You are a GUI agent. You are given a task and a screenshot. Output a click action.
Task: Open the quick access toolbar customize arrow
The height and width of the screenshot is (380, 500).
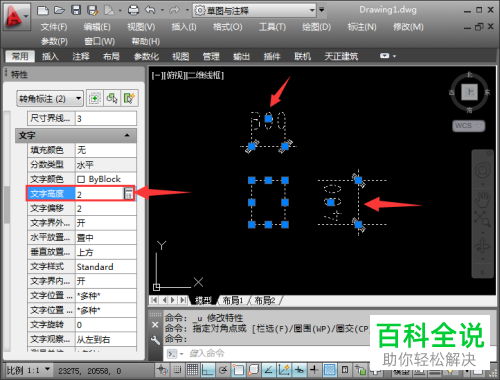322,10
